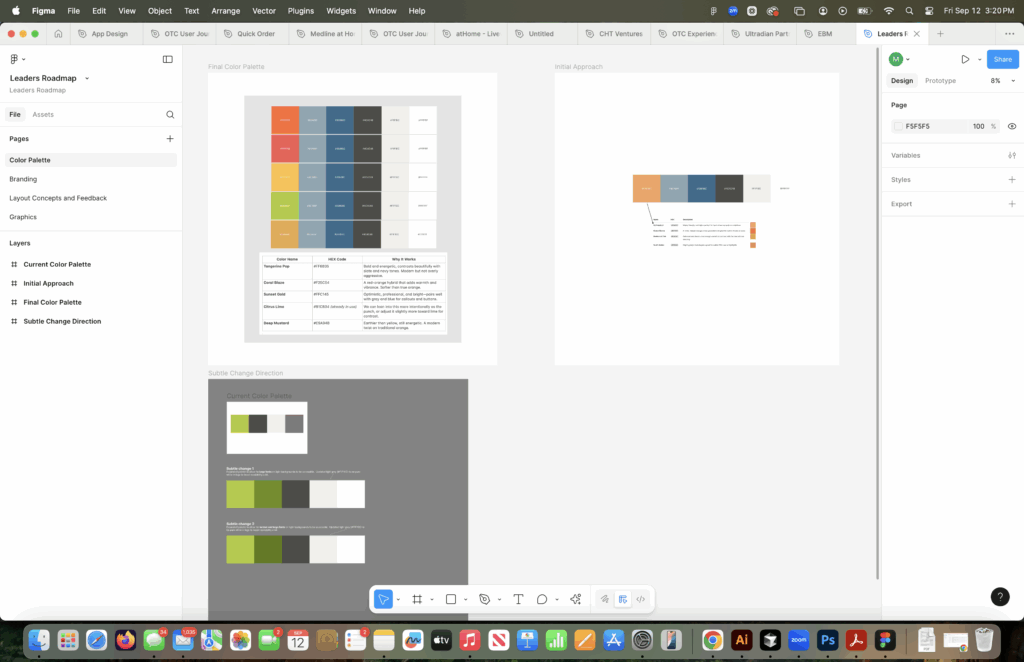
Task: Select the Frame tool in bottom toolbar
Action: 417,599
